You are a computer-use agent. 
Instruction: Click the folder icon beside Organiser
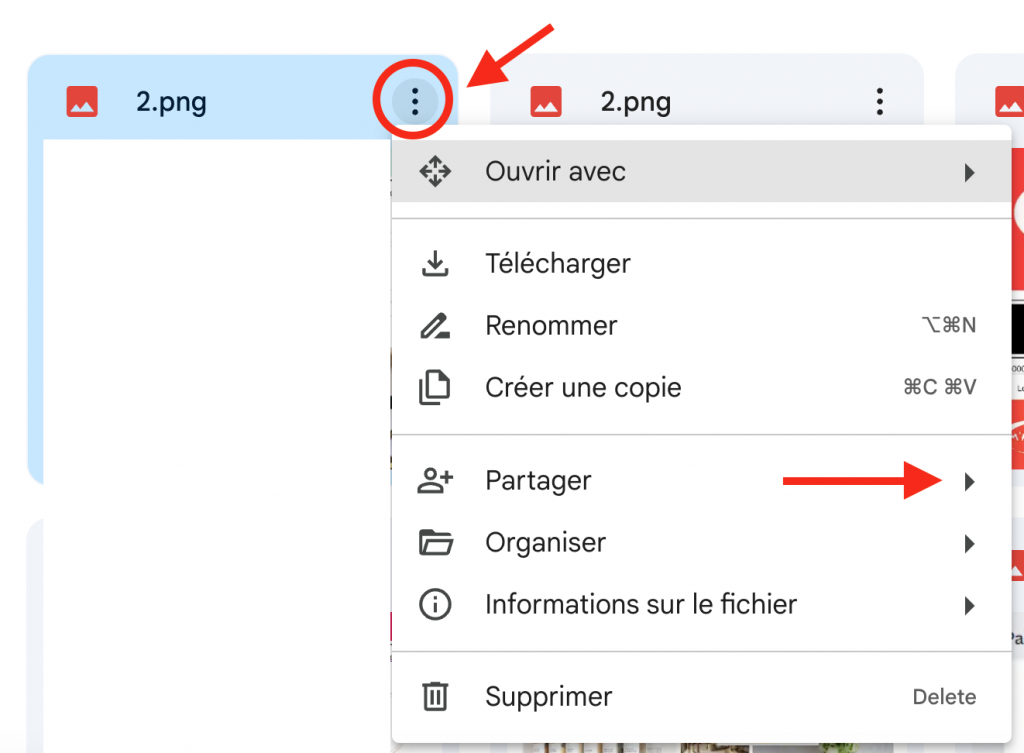(435, 543)
